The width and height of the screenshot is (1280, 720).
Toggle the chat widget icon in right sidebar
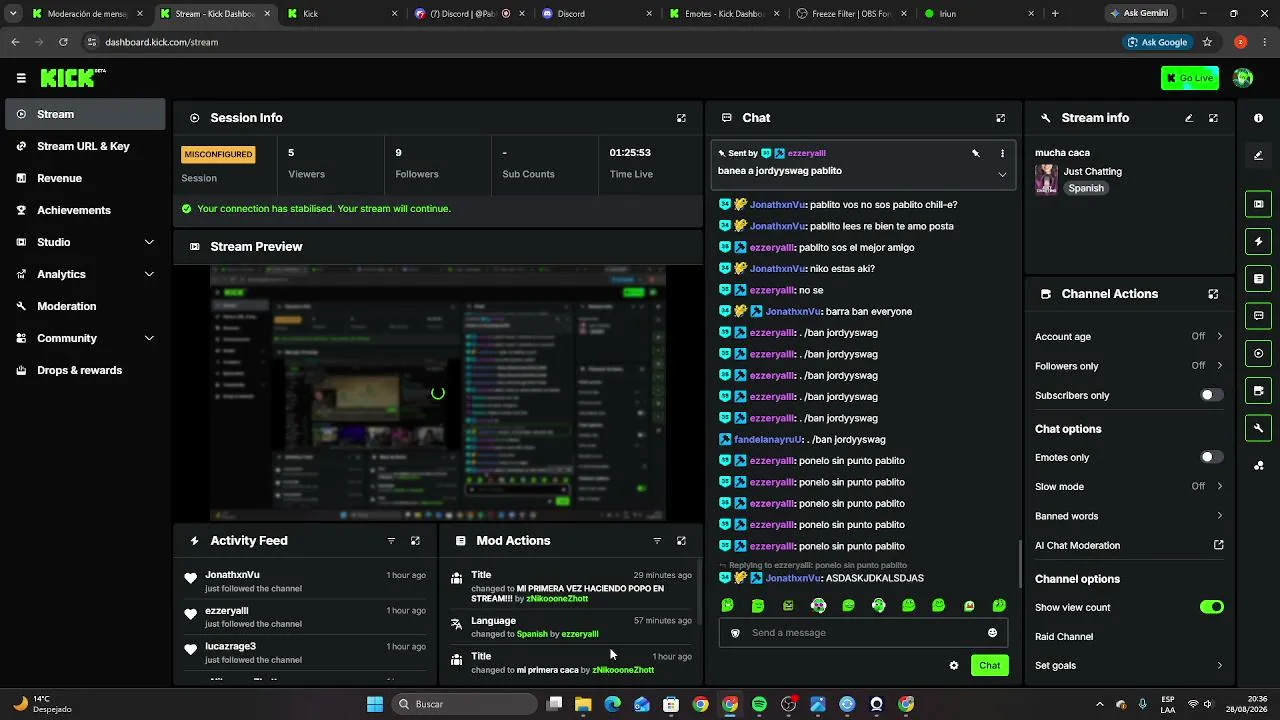coord(1258,316)
